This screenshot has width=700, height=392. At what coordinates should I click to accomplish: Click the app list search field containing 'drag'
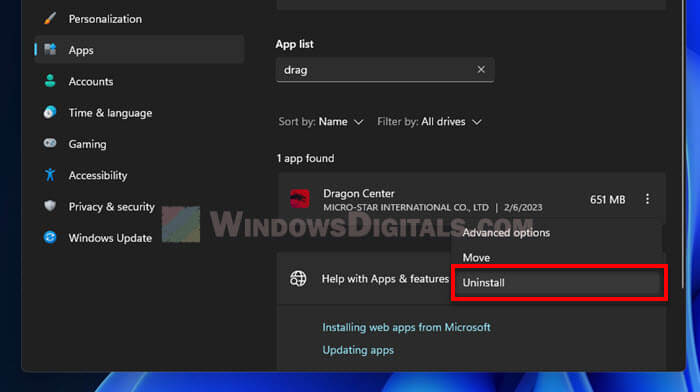tap(385, 70)
